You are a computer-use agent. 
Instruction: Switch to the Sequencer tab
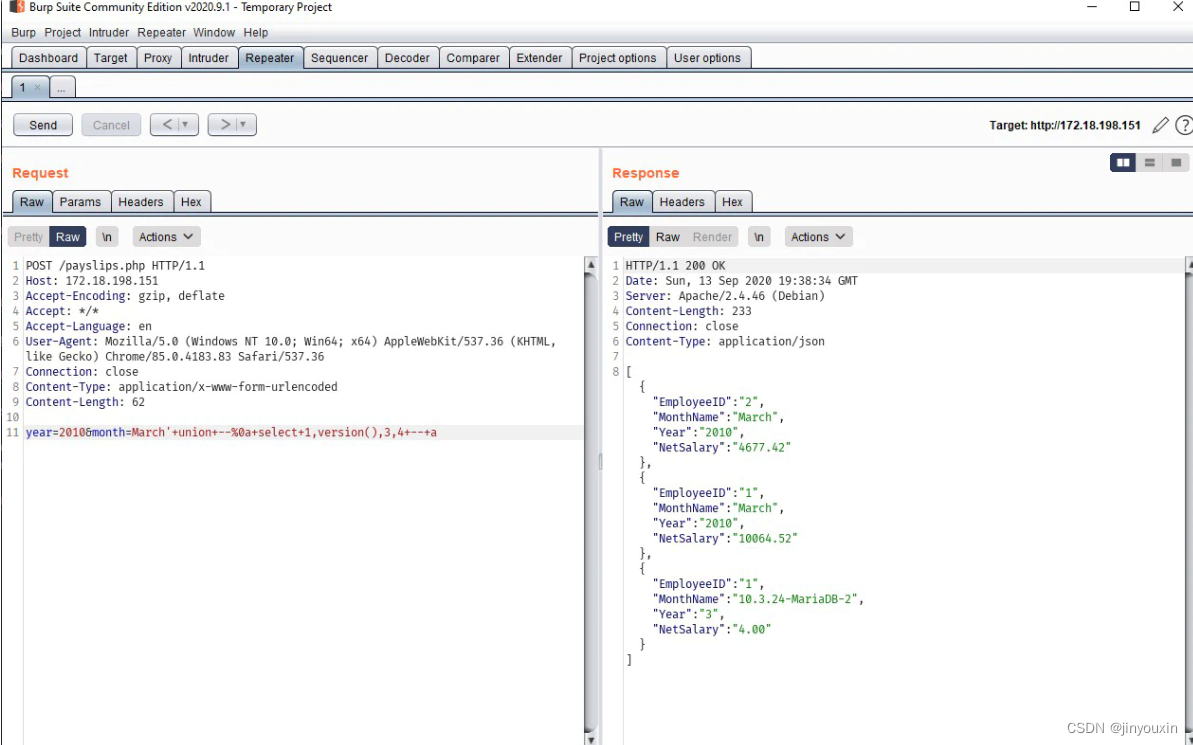click(339, 58)
